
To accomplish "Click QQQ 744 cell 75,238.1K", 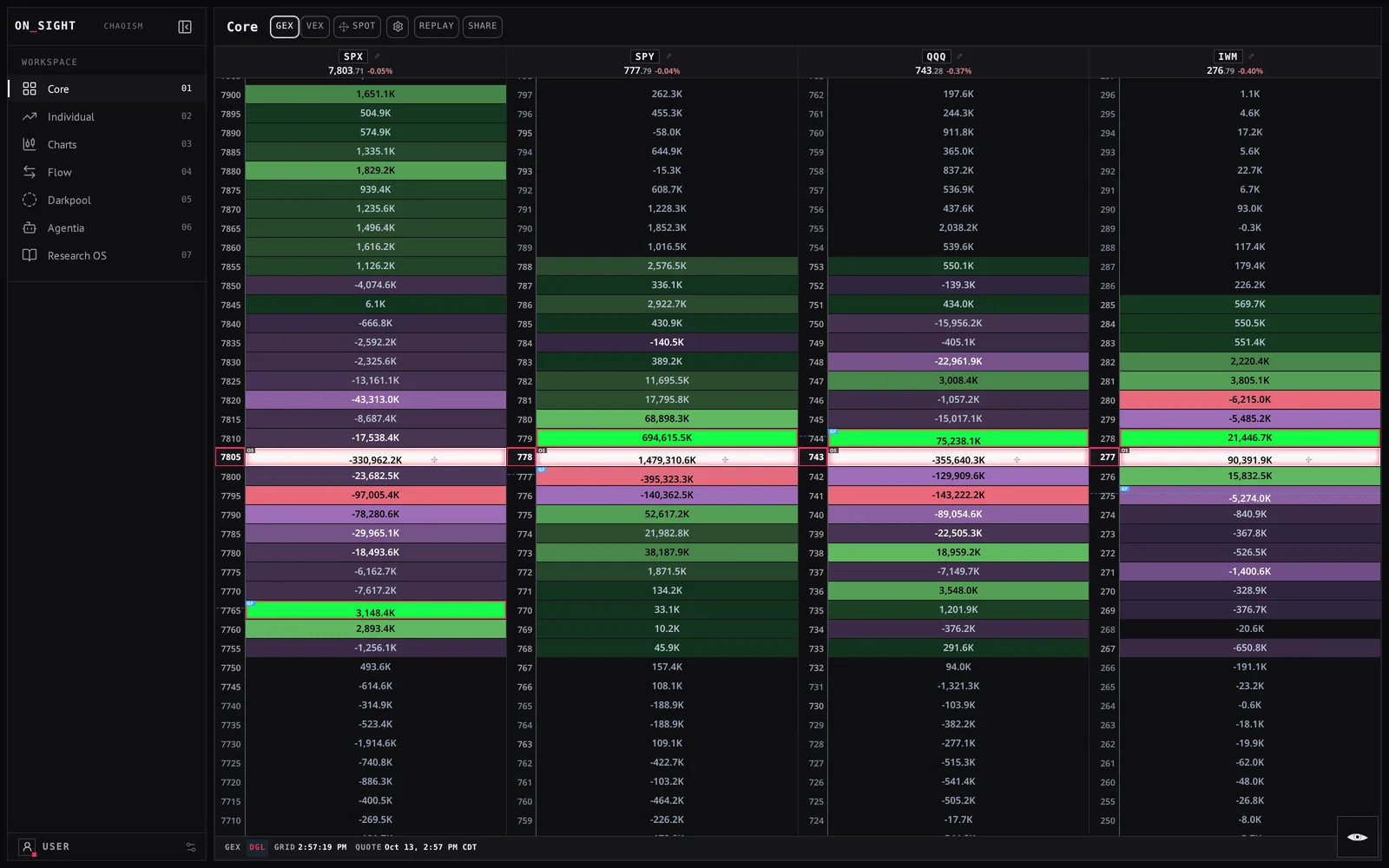I will pos(958,439).
